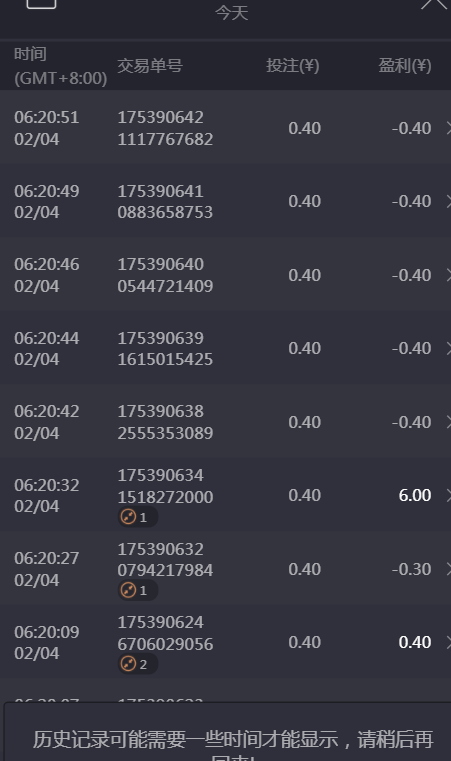
Task: Click the history loading notice message
Action: (x=233, y=743)
